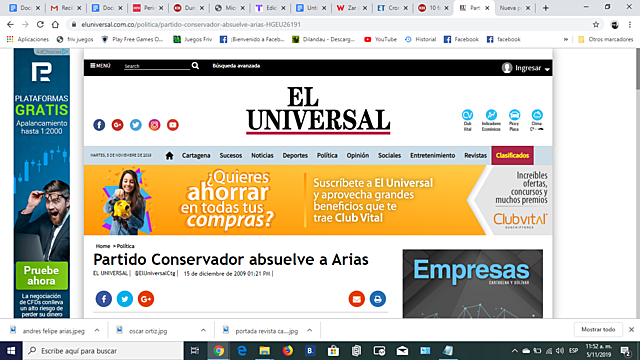Viewport: 640px width, 360px height.
Task: Send article by email icon
Action: click(x=357, y=299)
